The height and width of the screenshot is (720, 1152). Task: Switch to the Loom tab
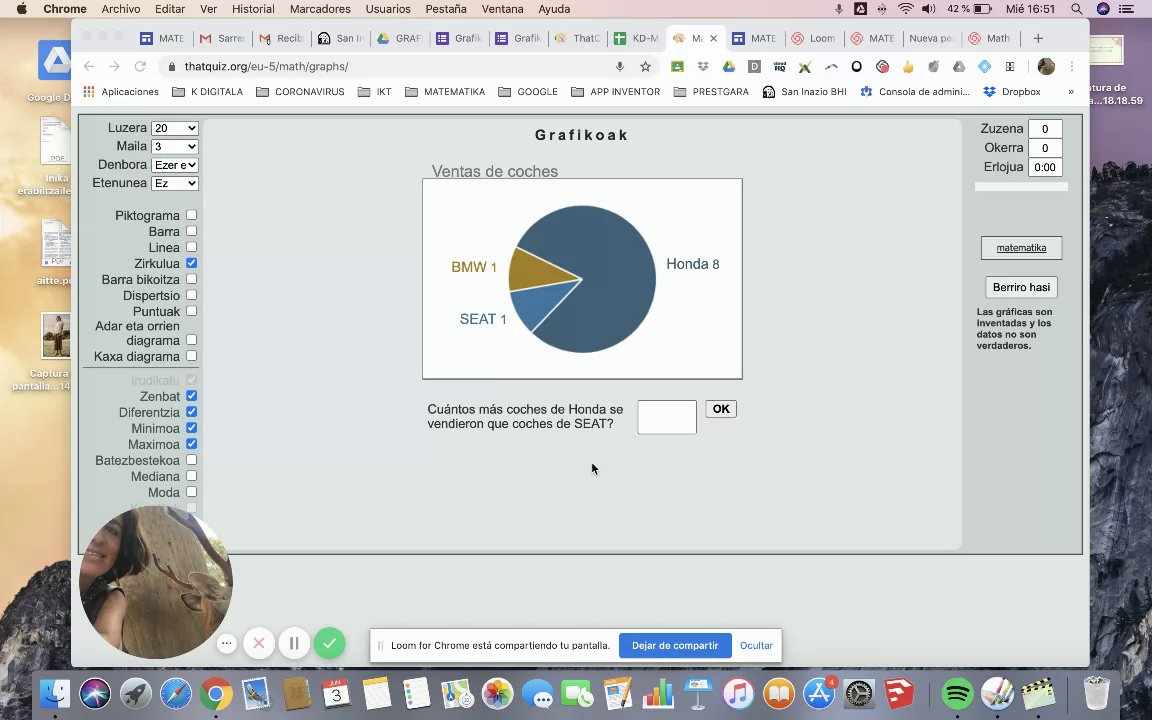813,38
